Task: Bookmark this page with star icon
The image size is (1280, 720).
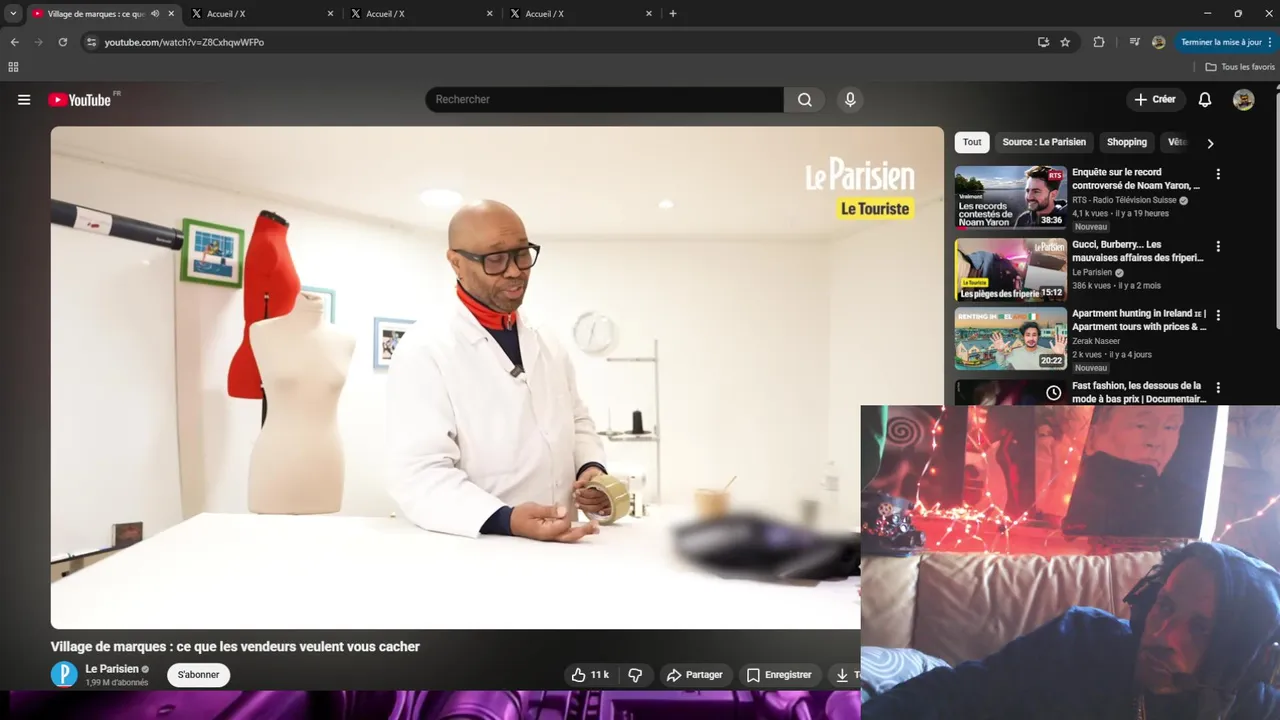Action: (x=1065, y=42)
